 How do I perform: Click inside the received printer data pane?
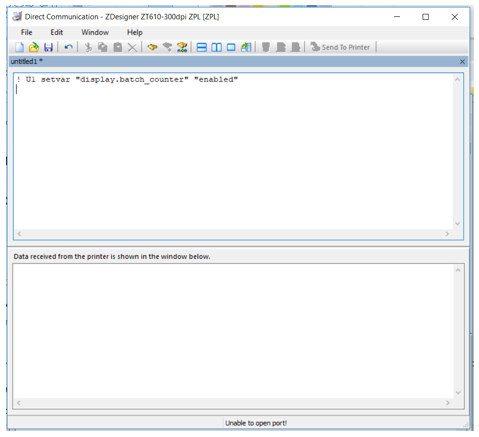click(233, 331)
